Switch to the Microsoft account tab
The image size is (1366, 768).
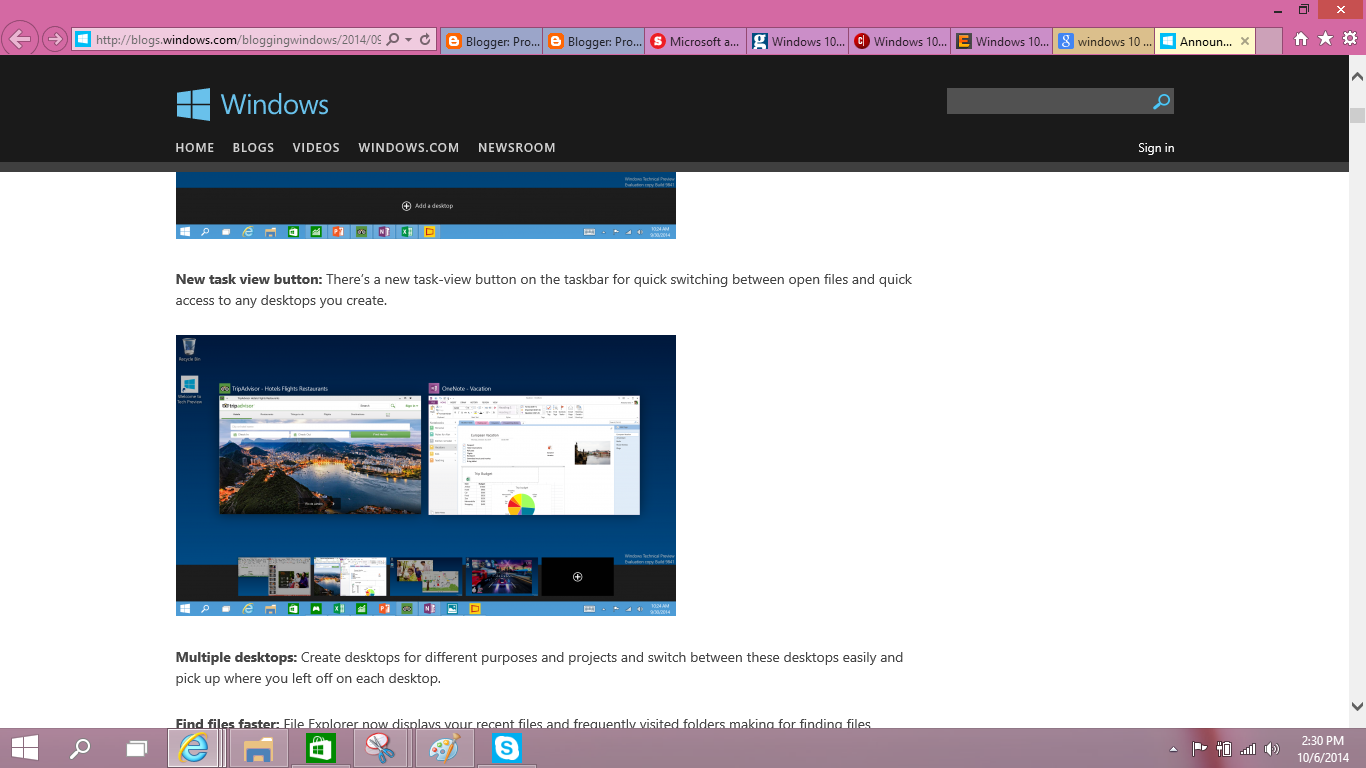click(x=695, y=41)
